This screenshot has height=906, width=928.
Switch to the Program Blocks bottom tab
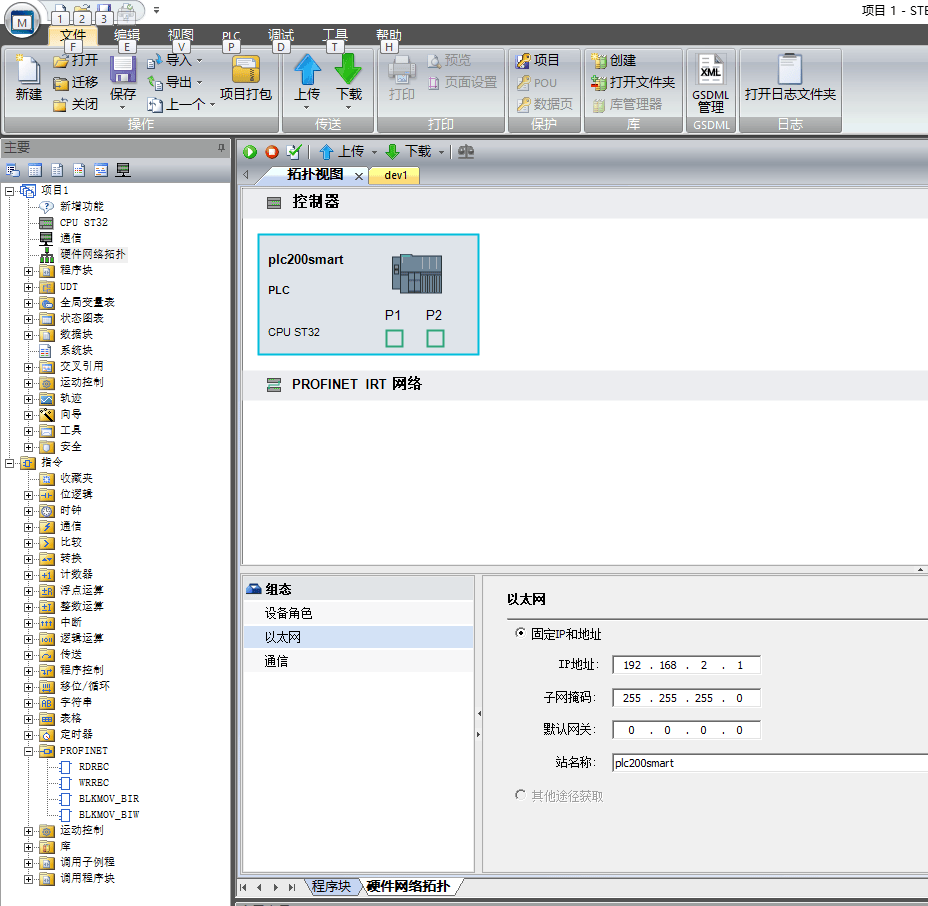(331, 886)
